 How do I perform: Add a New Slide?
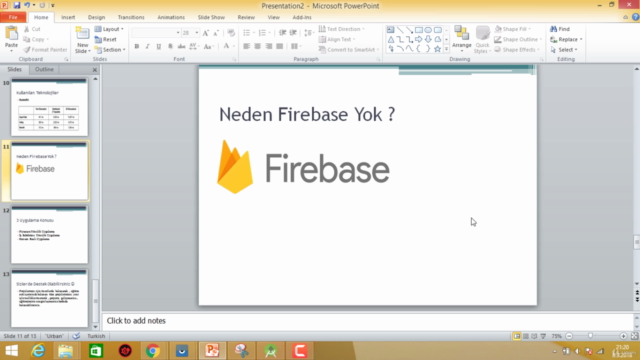click(x=82, y=40)
